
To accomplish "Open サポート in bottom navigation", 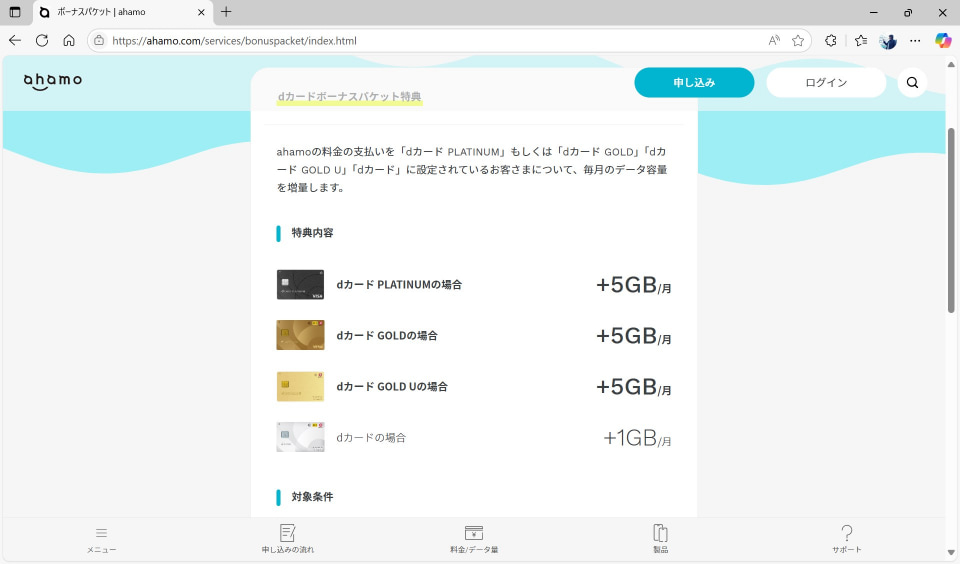I will click(846, 539).
